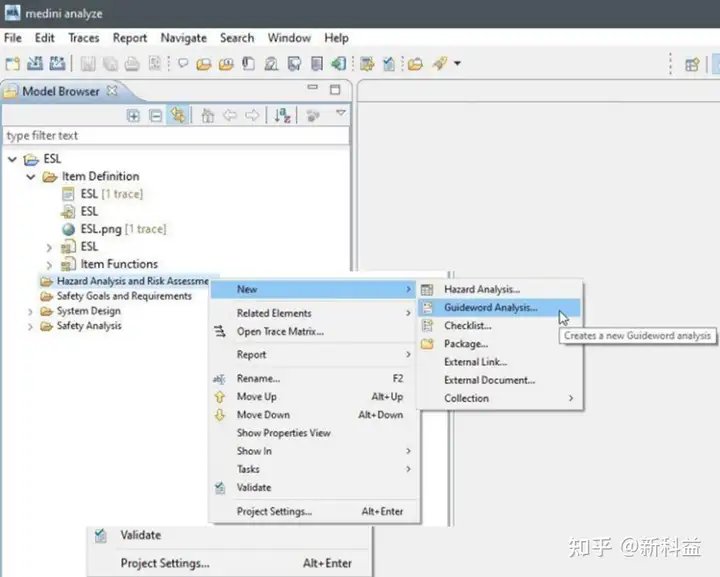Viewport: 720px width, 577px height.
Task: Click the Collapse All icon in Model Browser
Action: pos(156,116)
